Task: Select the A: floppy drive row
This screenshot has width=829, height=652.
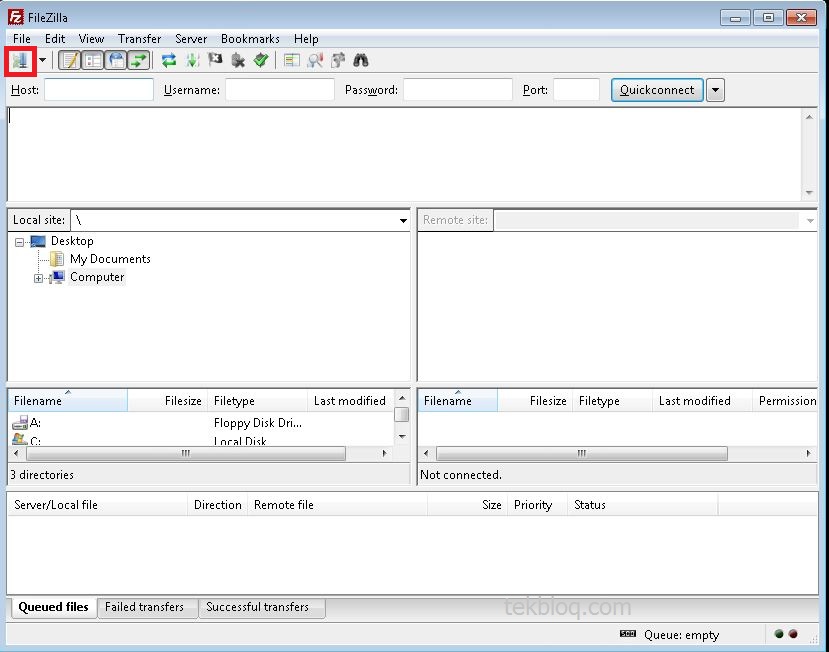Action: (x=201, y=423)
